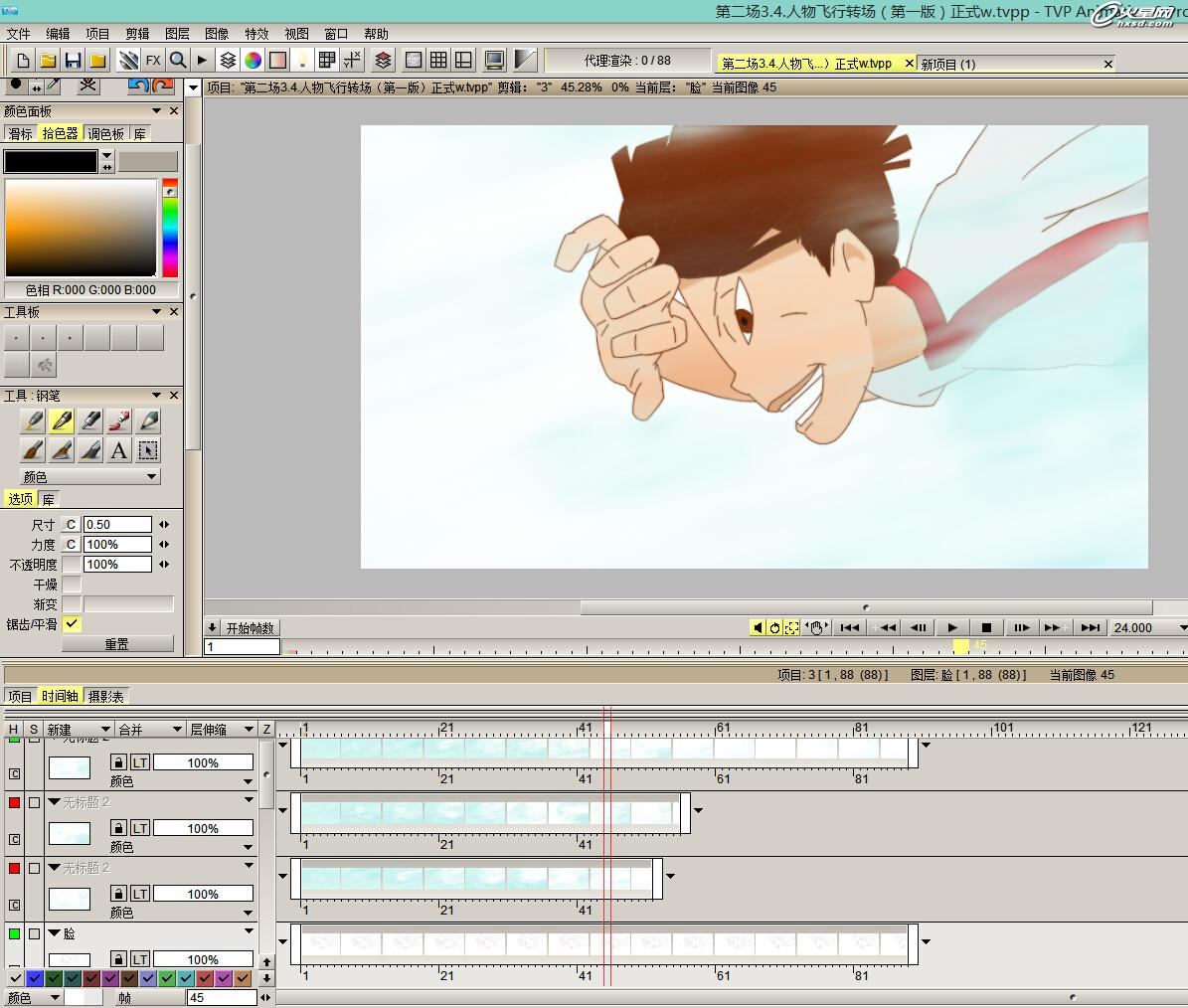
Task: Open the 新建 layer dropdown
Action: (78, 730)
